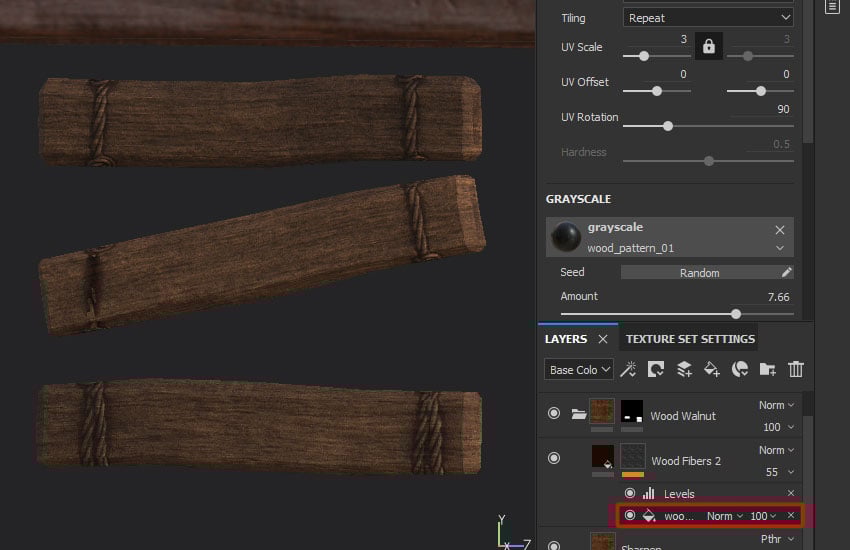Expand the wood_pattern_01 grayscale options chevron
Screen dimensions: 850x550
780,248
